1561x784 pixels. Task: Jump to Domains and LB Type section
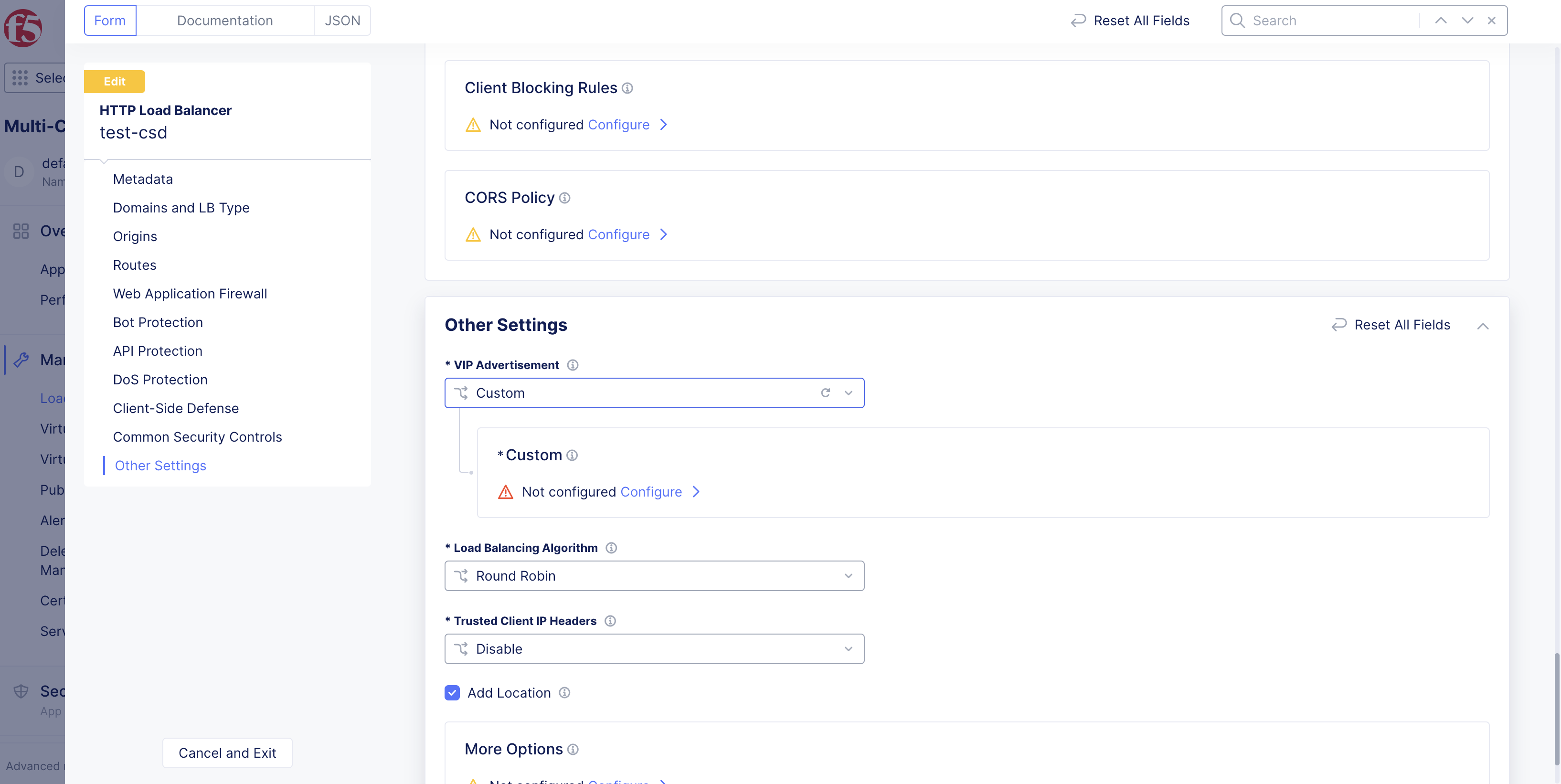tap(181, 208)
